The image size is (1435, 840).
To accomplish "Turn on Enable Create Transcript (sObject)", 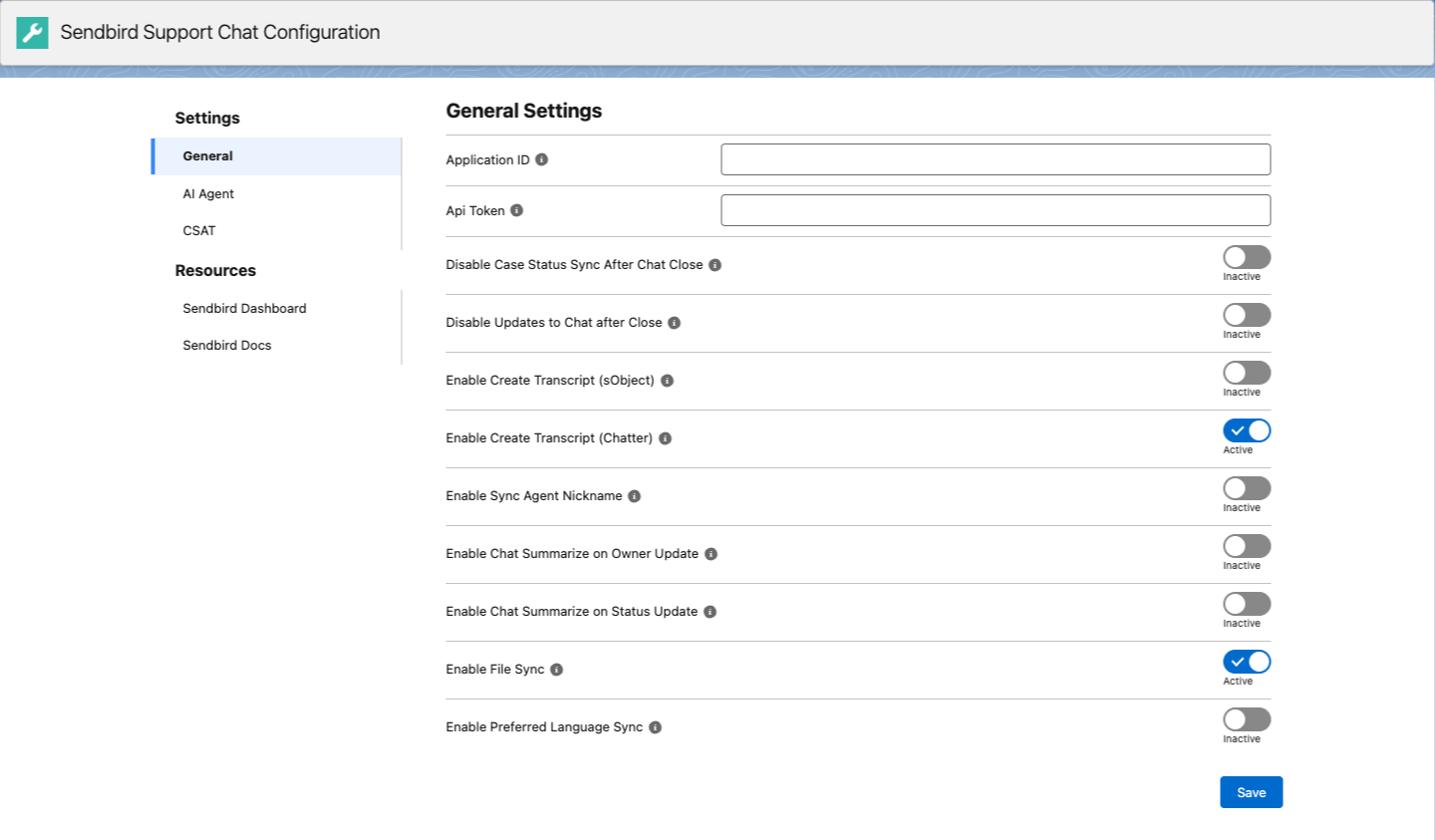I will tap(1247, 373).
